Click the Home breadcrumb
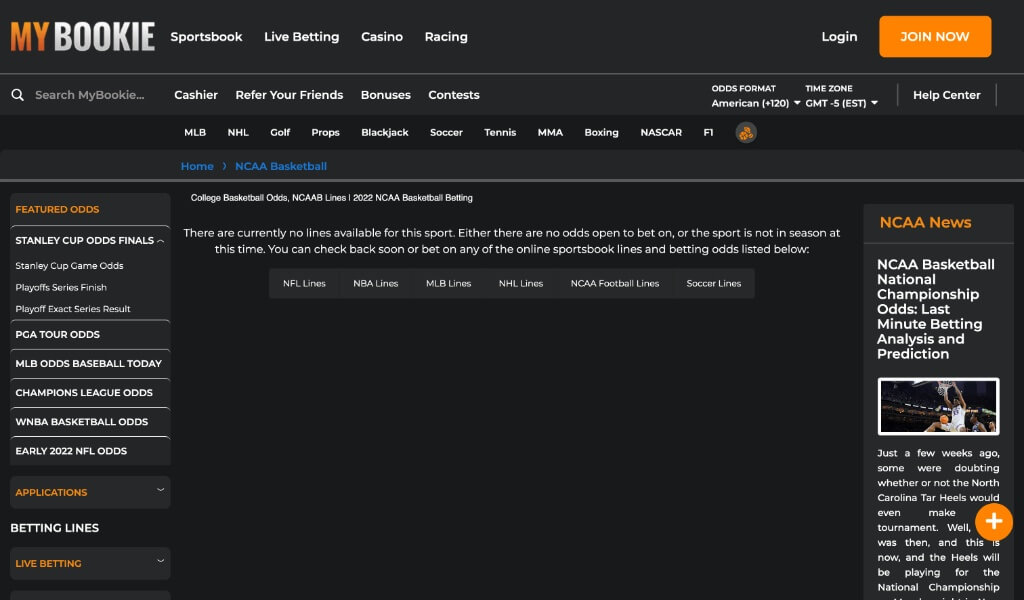The image size is (1024, 600). pyautogui.click(x=197, y=166)
